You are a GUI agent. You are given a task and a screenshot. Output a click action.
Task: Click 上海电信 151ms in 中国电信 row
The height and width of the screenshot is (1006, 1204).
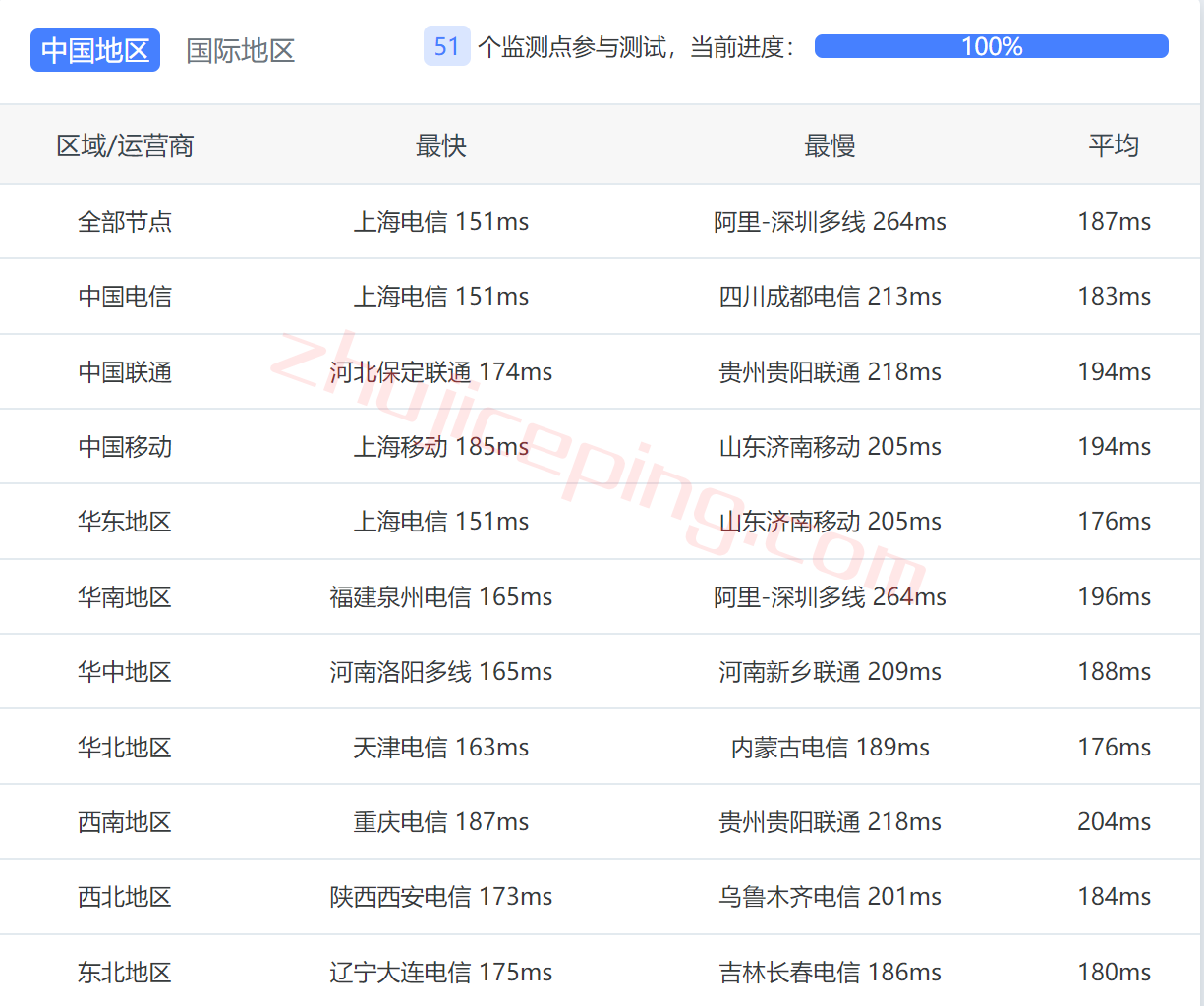(x=441, y=296)
